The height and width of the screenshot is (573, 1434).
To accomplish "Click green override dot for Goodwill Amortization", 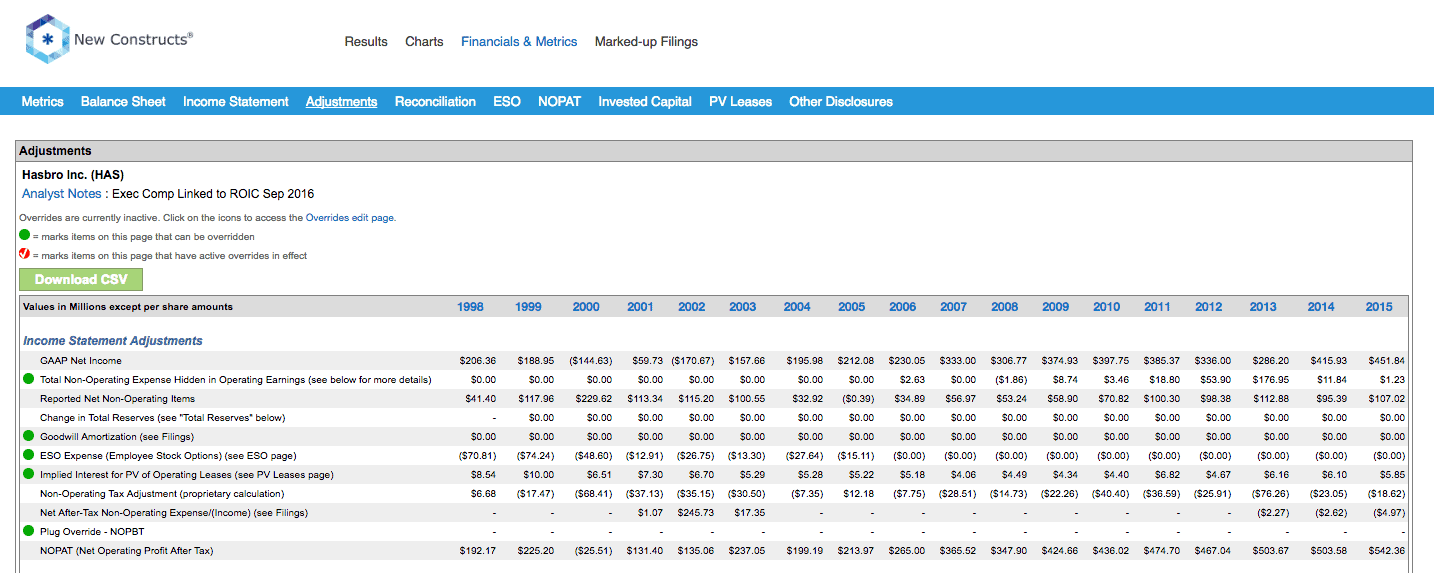I will coord(28,437).
